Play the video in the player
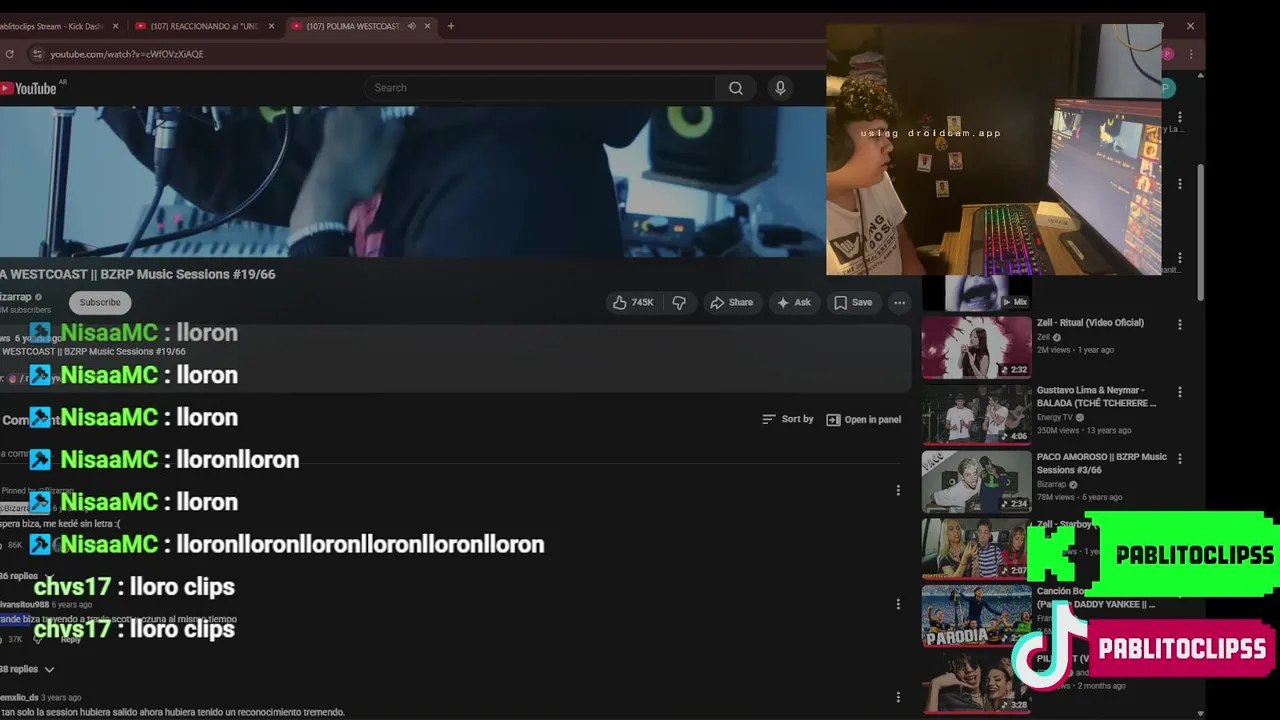 pyautogui.click(x=413, y=182)
